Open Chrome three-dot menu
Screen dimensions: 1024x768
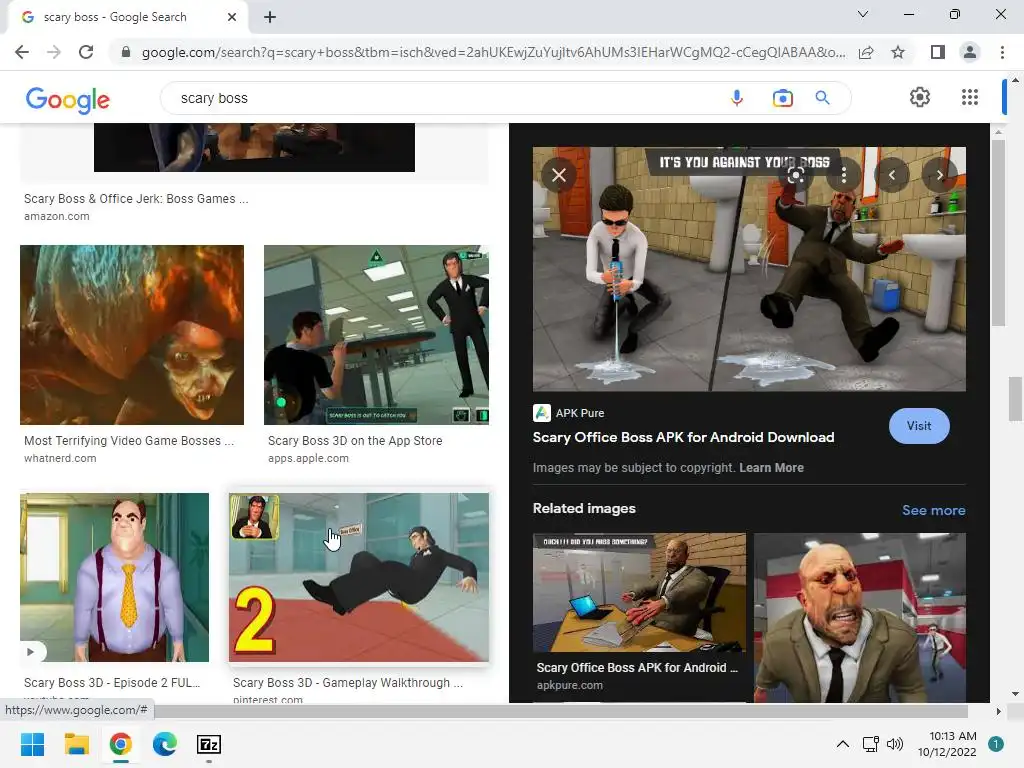coord(1002,52)
